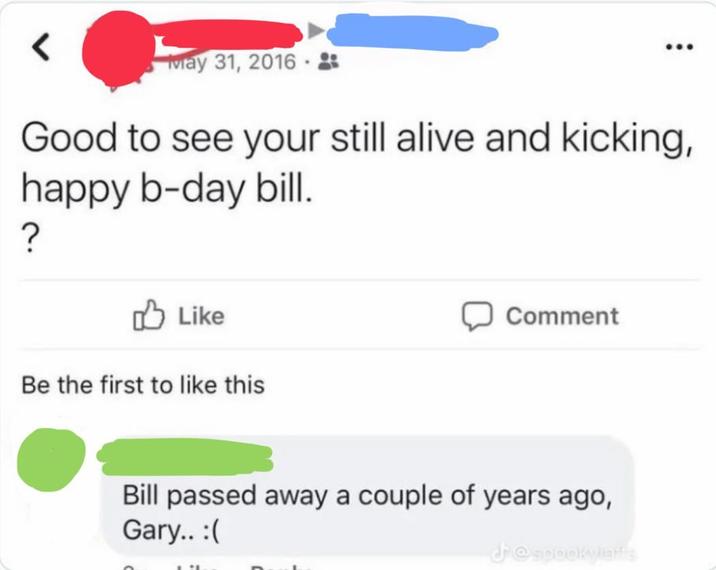Screen dimensions: 716x570
Task: Click the Comment label under the post
Action: (x=562, y=316)
